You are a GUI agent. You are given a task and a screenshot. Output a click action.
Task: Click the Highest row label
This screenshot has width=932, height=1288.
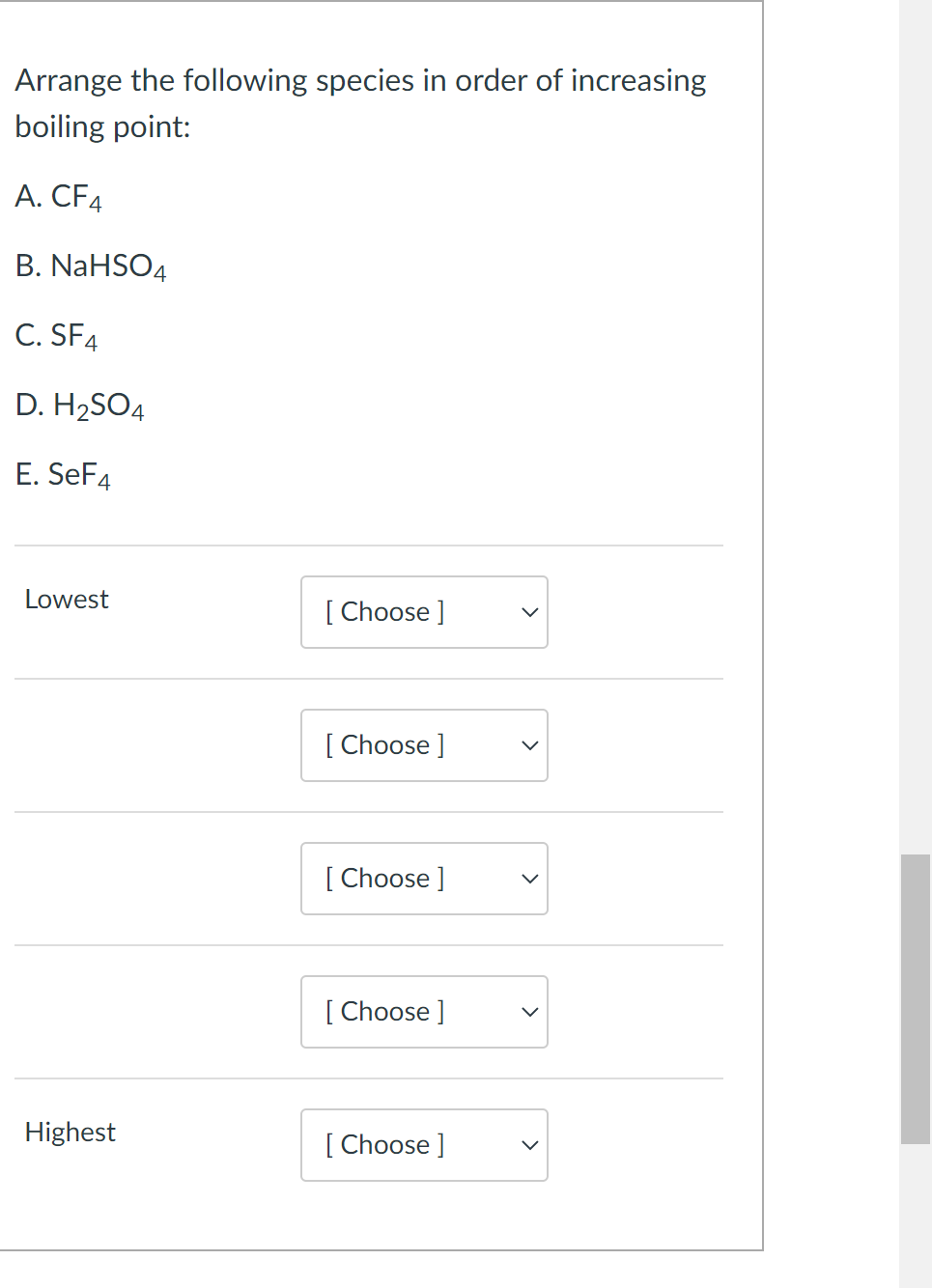pos(70,1132)
